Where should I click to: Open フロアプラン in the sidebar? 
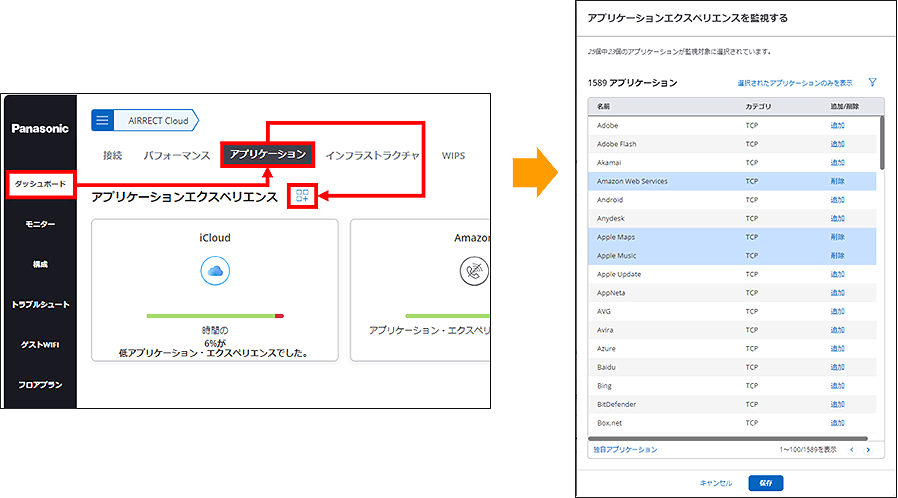pos(40,385)
